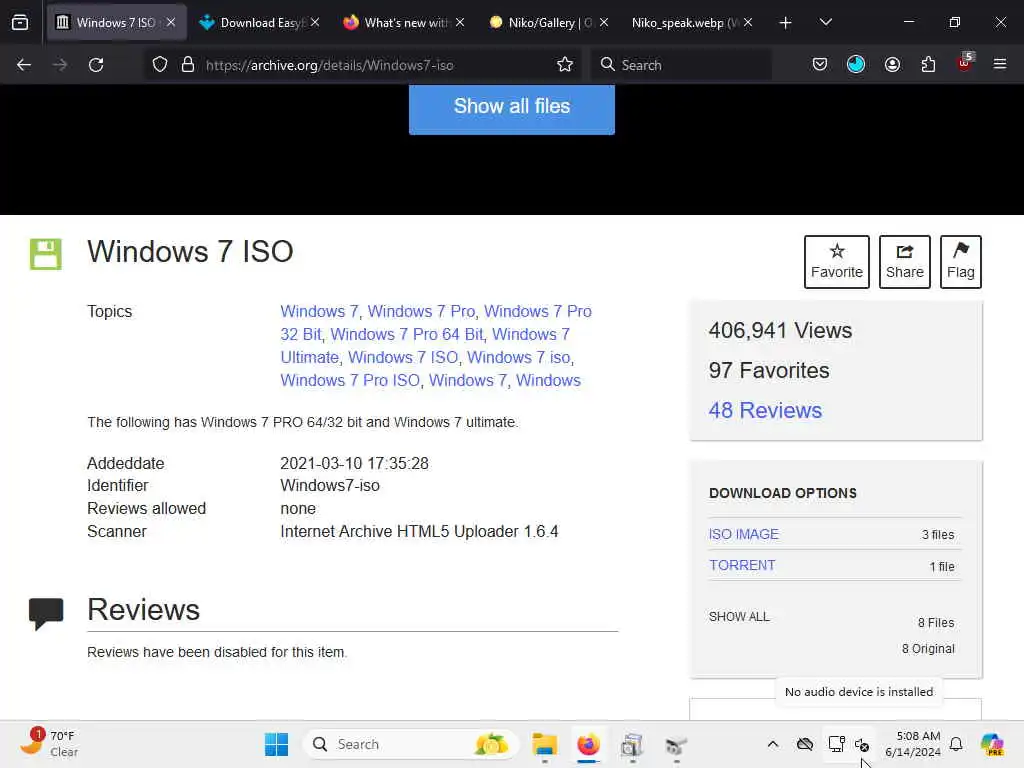Bookmark this page with the star

click(565, 65)
